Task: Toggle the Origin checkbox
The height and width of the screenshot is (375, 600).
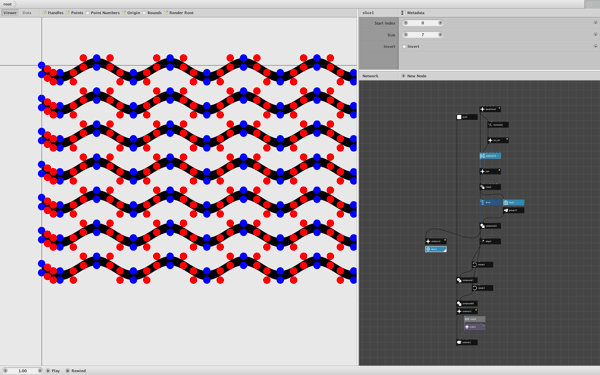Action: (x=124, y=13)
